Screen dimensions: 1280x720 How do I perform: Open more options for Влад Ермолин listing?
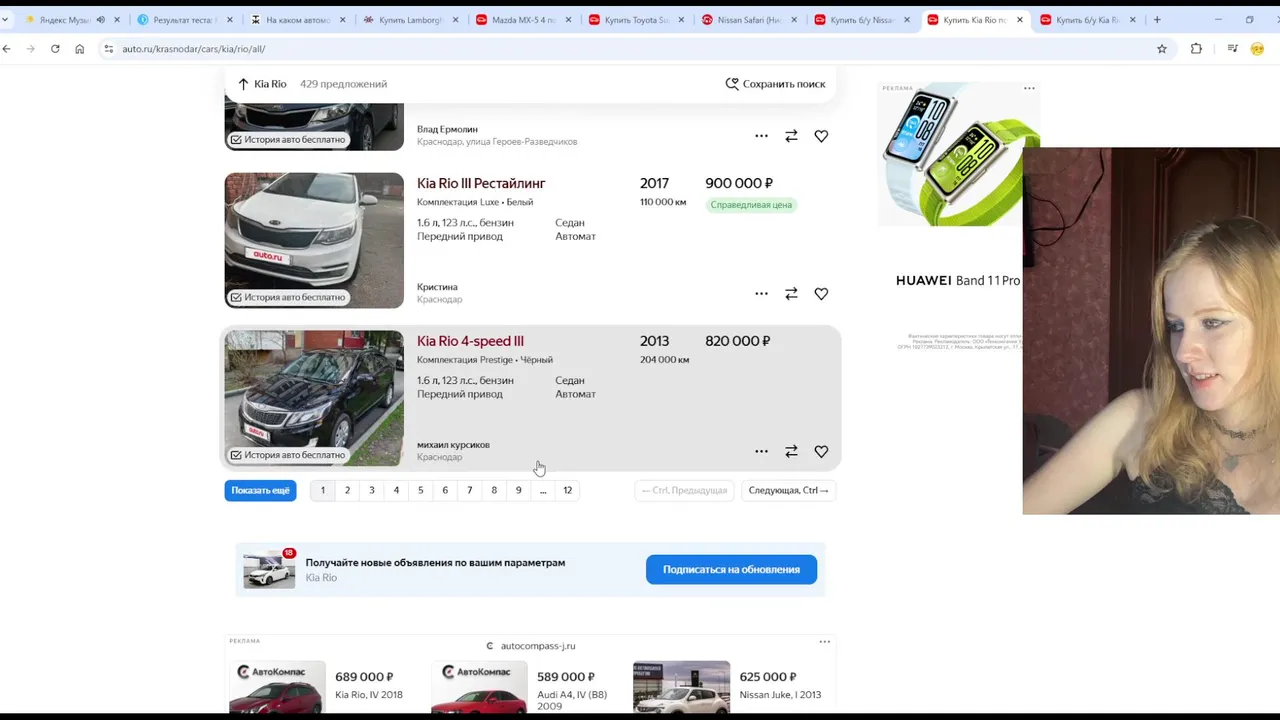coord(761,136)
